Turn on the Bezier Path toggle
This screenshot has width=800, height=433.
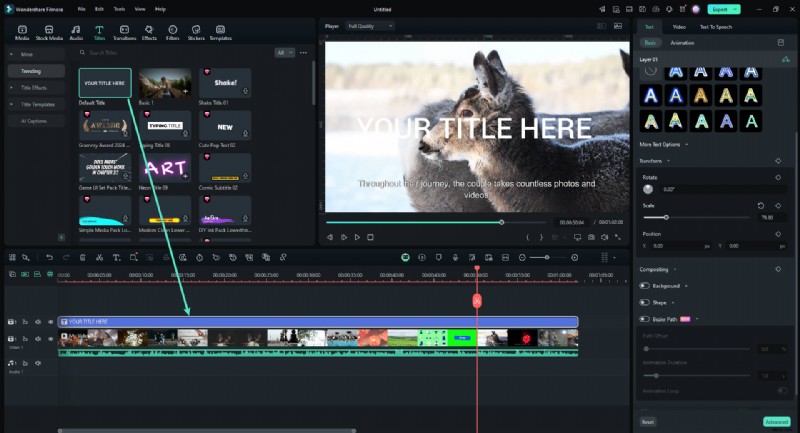coord(645,319)
